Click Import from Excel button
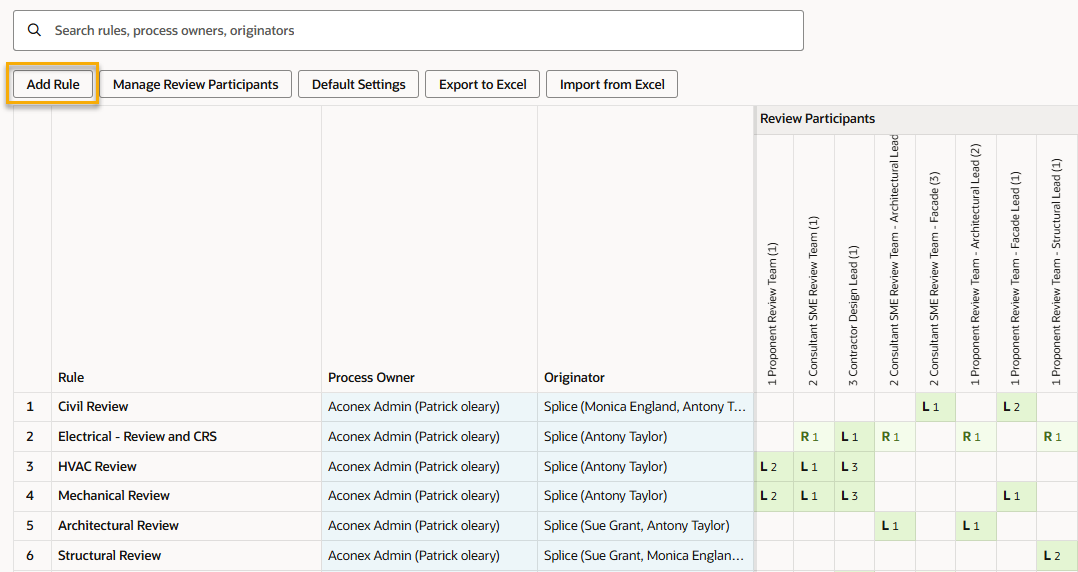The width and height of the screenshot is (1078, 572). click(x=612, y=84)
